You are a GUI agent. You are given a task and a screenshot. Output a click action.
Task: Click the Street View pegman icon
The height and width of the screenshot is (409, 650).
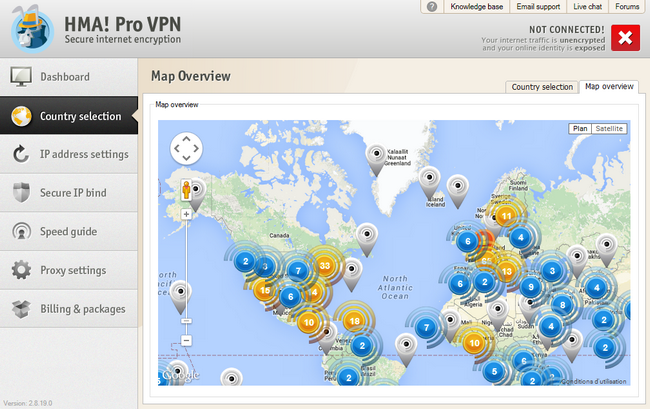tap(186, 191)
